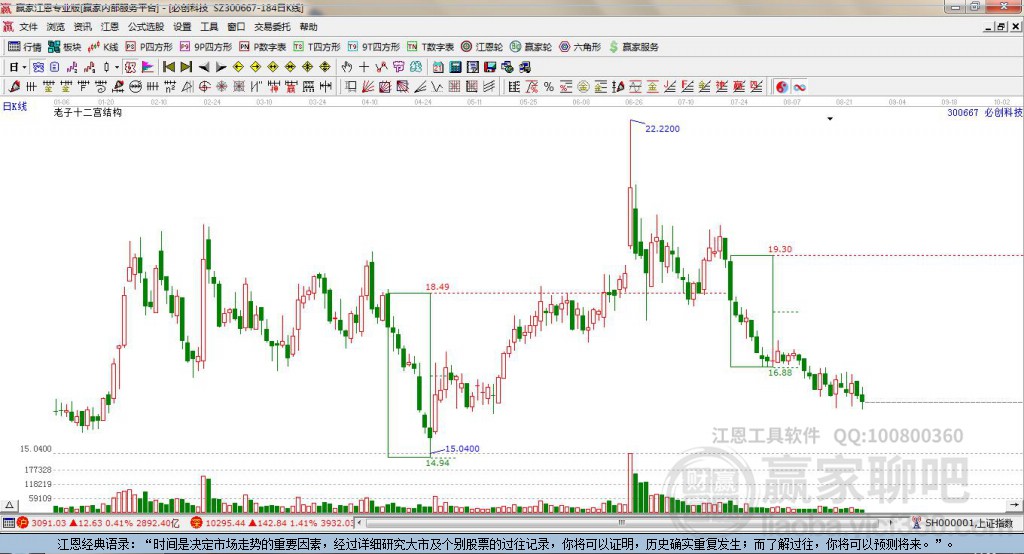Image resolution: width=1024 pixels, height=554 pixels.
Task: Open the P数字表 tool
Action: [263, 46]
